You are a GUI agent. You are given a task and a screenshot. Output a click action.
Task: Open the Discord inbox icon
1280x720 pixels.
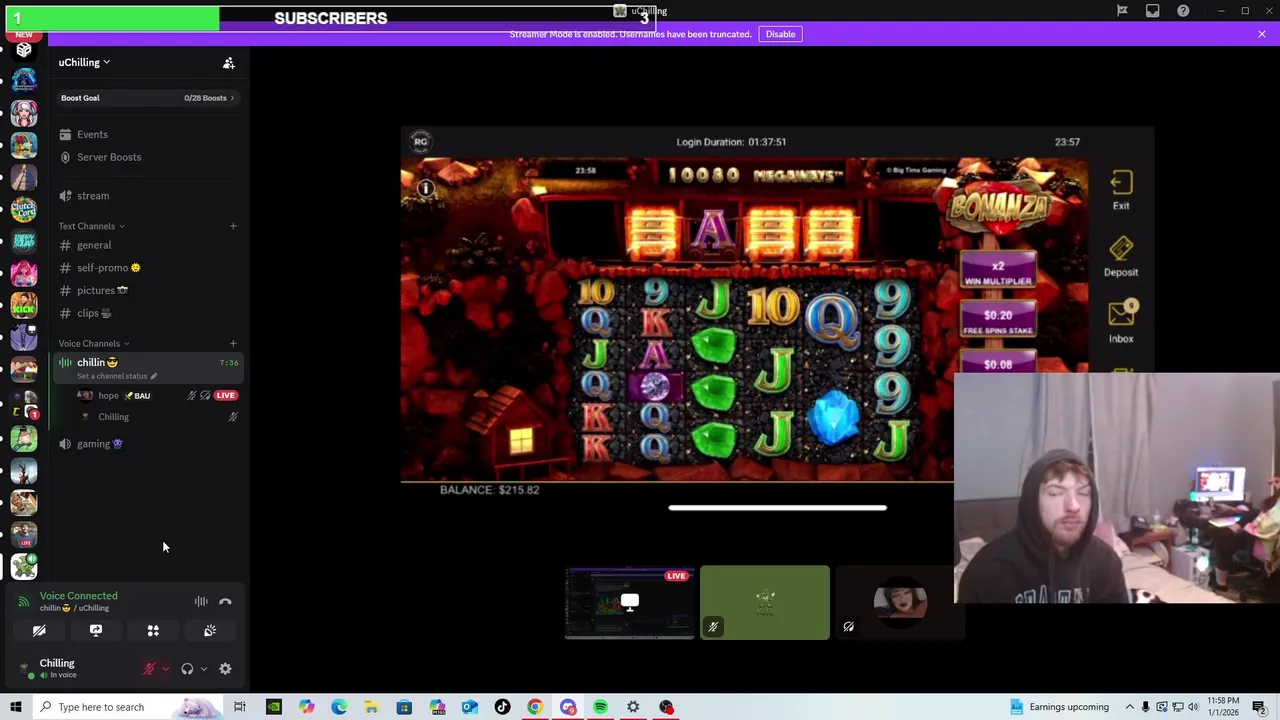[1153, 11]
